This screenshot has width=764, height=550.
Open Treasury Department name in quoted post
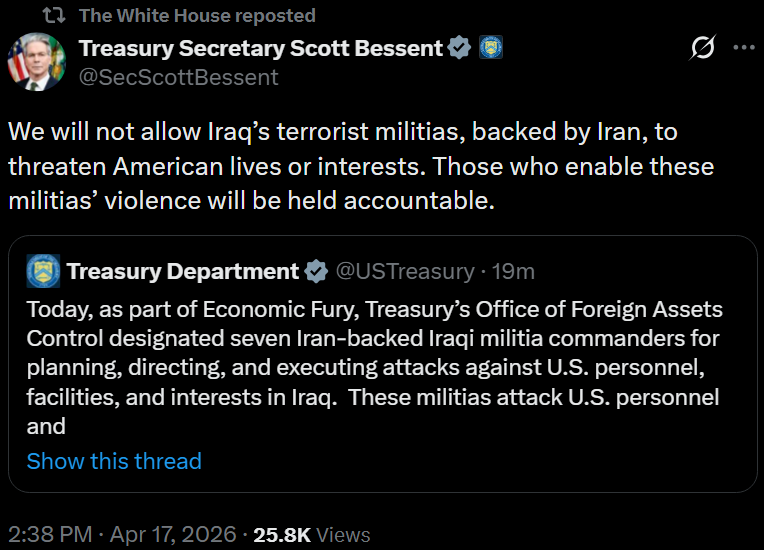click(182, 271)
